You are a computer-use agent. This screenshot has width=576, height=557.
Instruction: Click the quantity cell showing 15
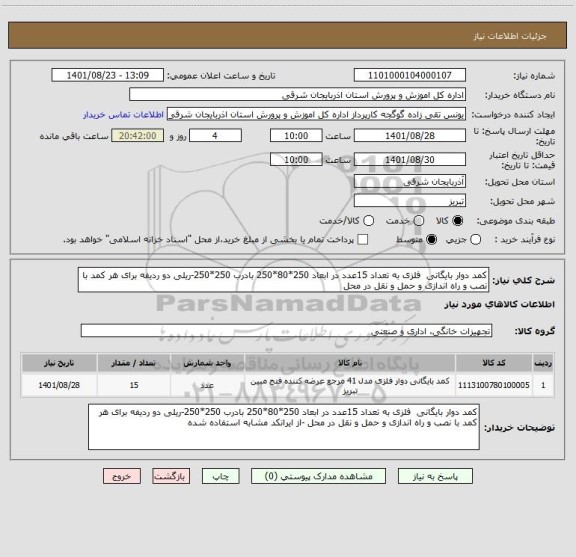(x=134, y=385)
